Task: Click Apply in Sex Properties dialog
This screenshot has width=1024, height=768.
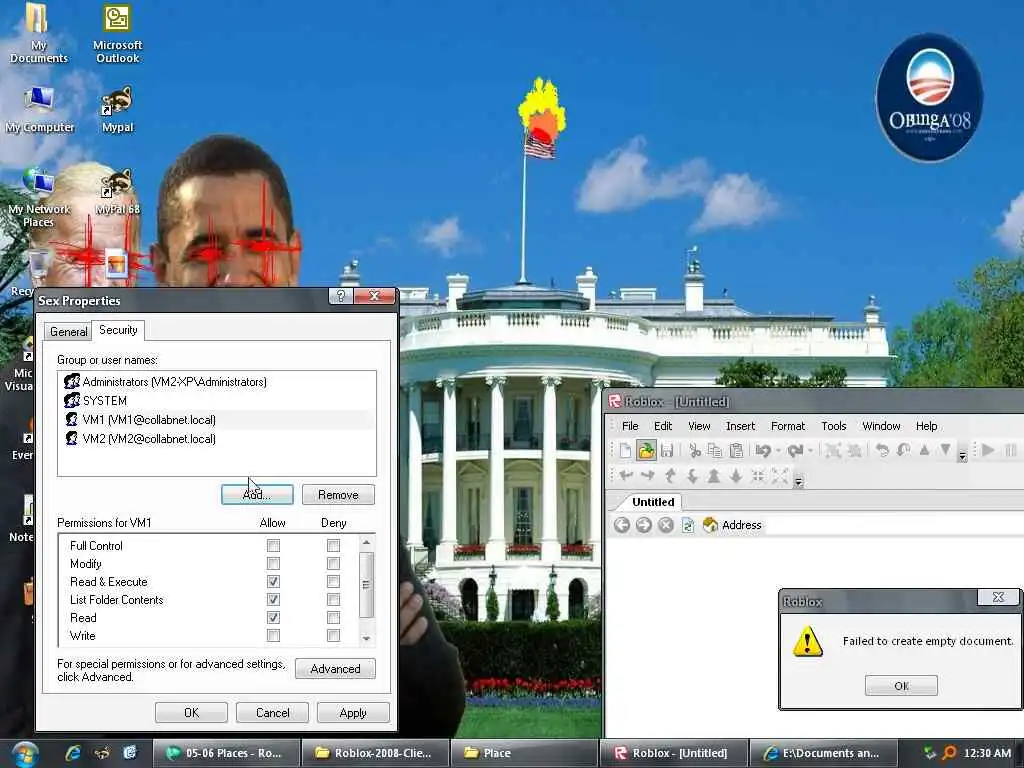Action: click(x=353, y=712)
